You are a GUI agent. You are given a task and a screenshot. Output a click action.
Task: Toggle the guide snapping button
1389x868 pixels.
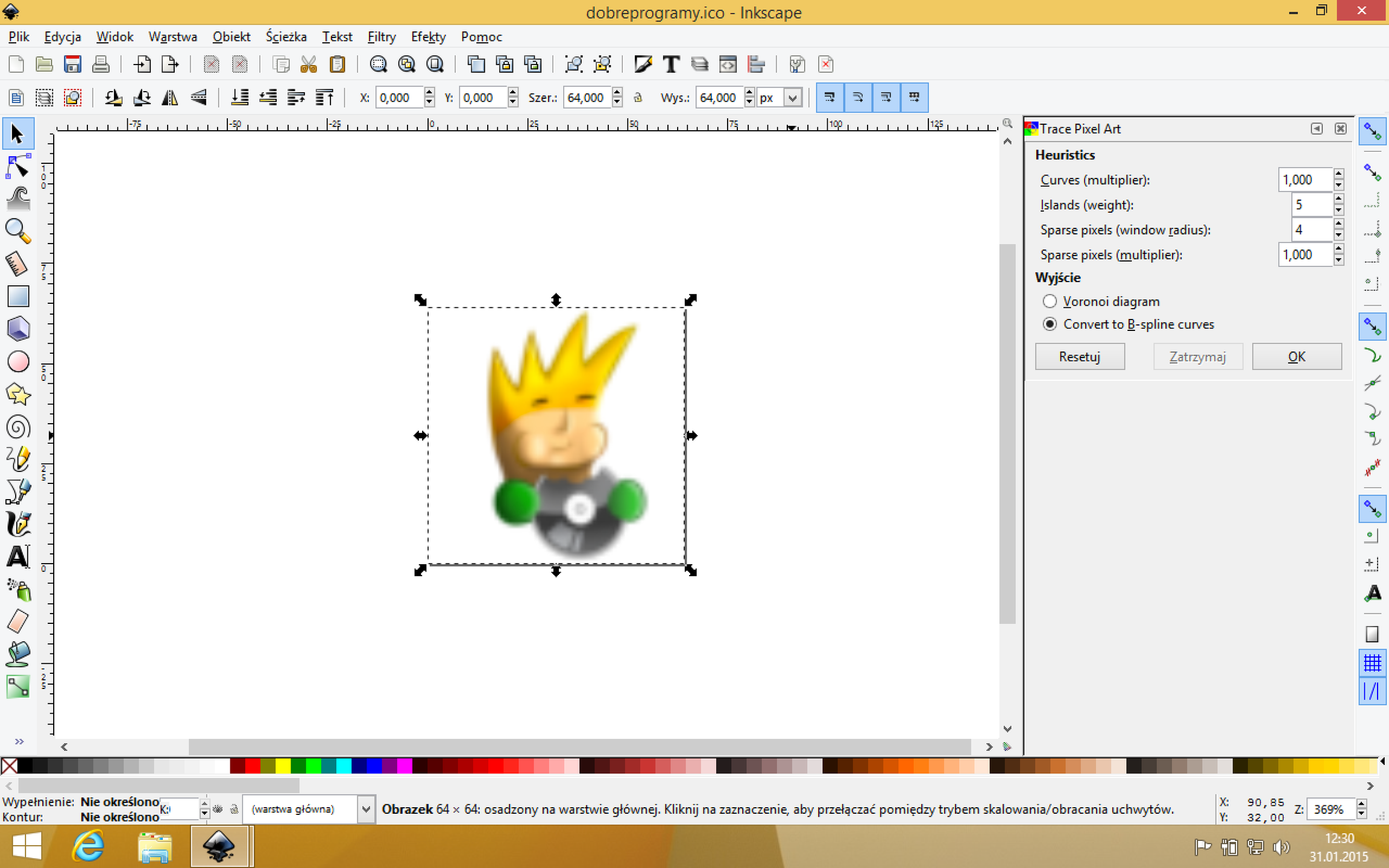point(1372,691)
